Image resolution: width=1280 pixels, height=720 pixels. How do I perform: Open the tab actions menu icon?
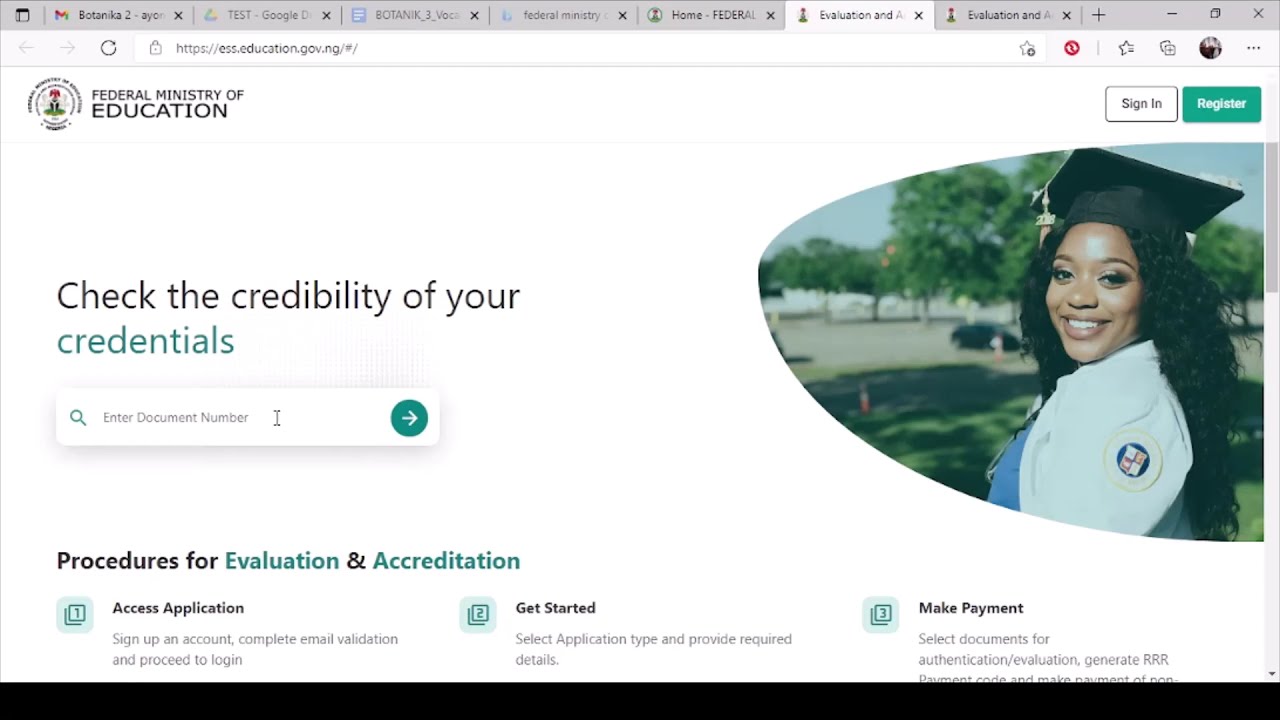[x=23, y=15]
